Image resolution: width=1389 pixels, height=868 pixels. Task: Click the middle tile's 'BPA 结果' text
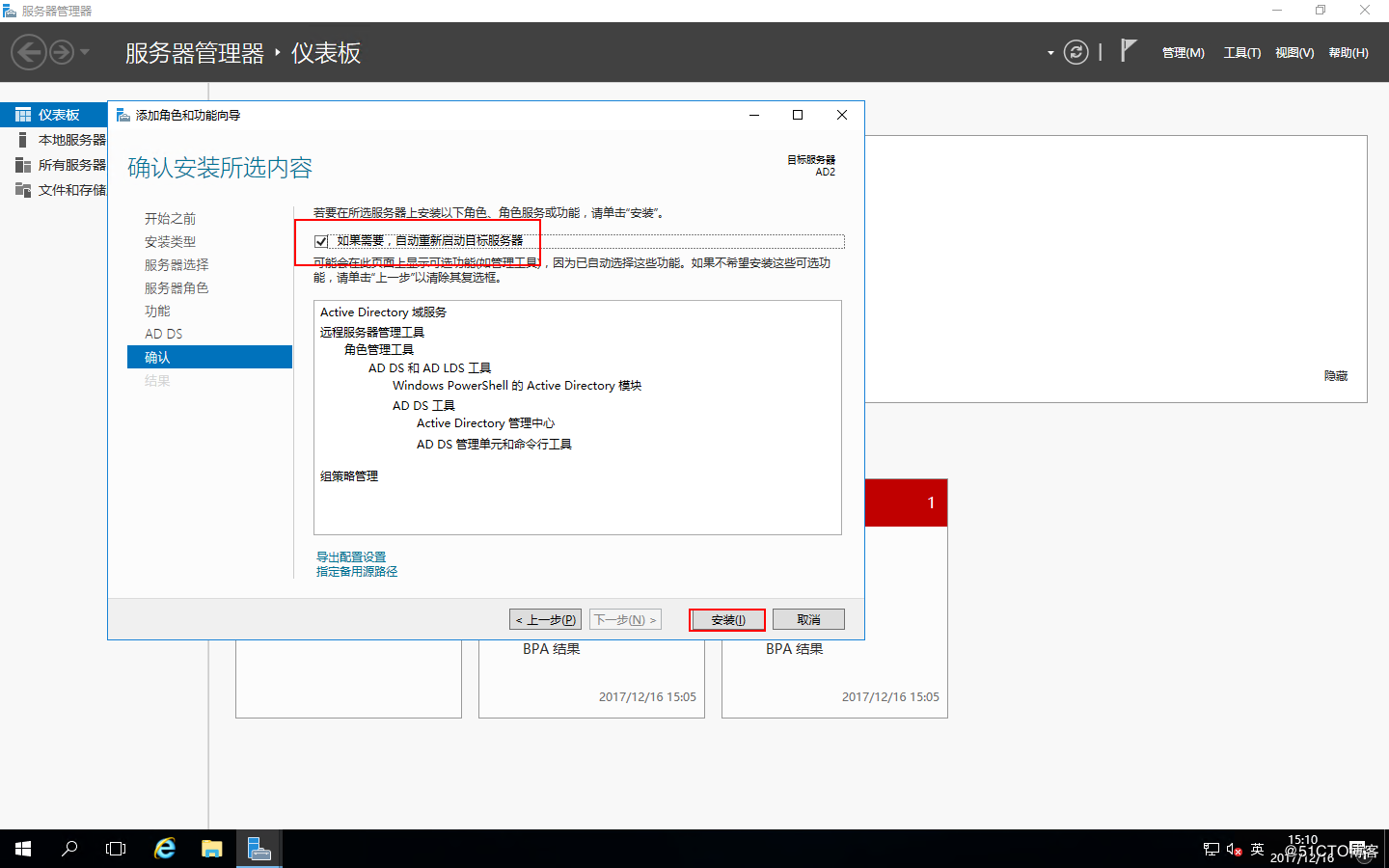[552, 649]
